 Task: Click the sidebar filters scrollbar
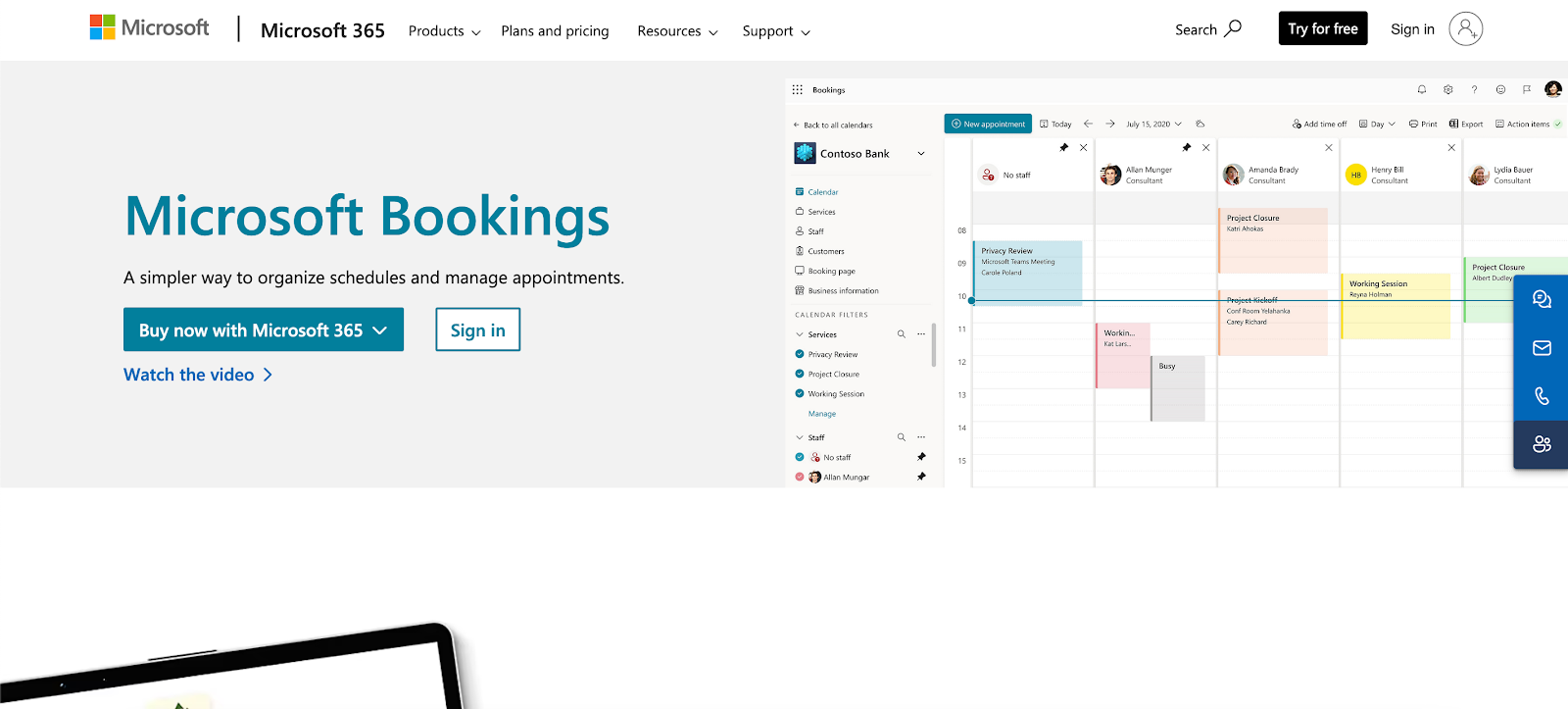click(934, 345)
